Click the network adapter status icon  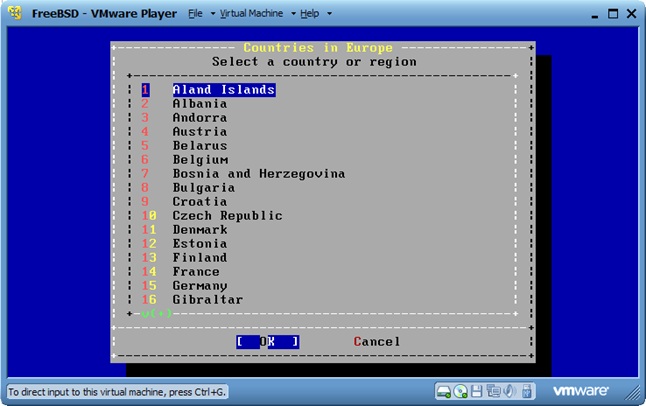point(492,390)
